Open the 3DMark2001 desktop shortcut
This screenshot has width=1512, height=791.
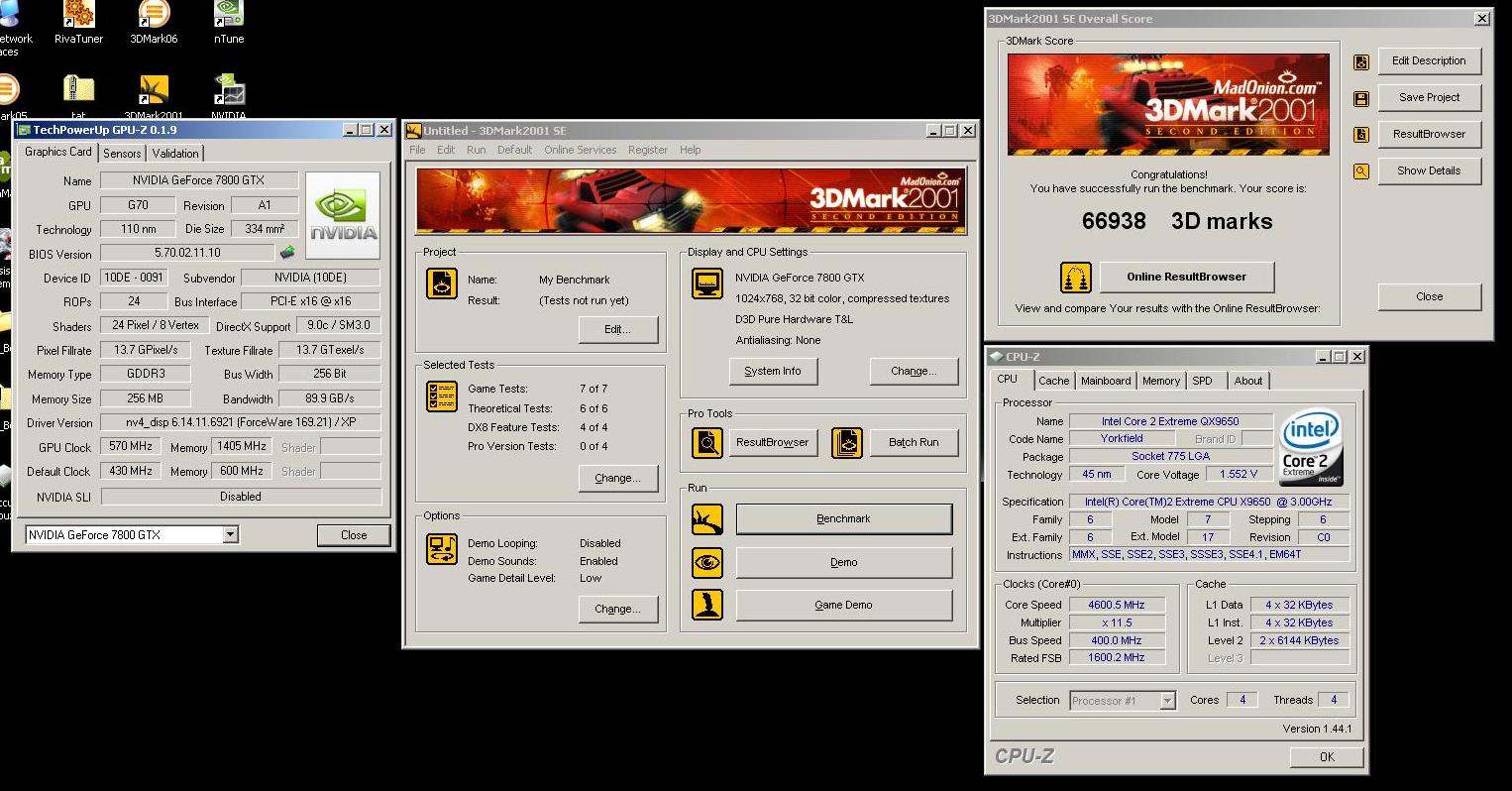154,89
